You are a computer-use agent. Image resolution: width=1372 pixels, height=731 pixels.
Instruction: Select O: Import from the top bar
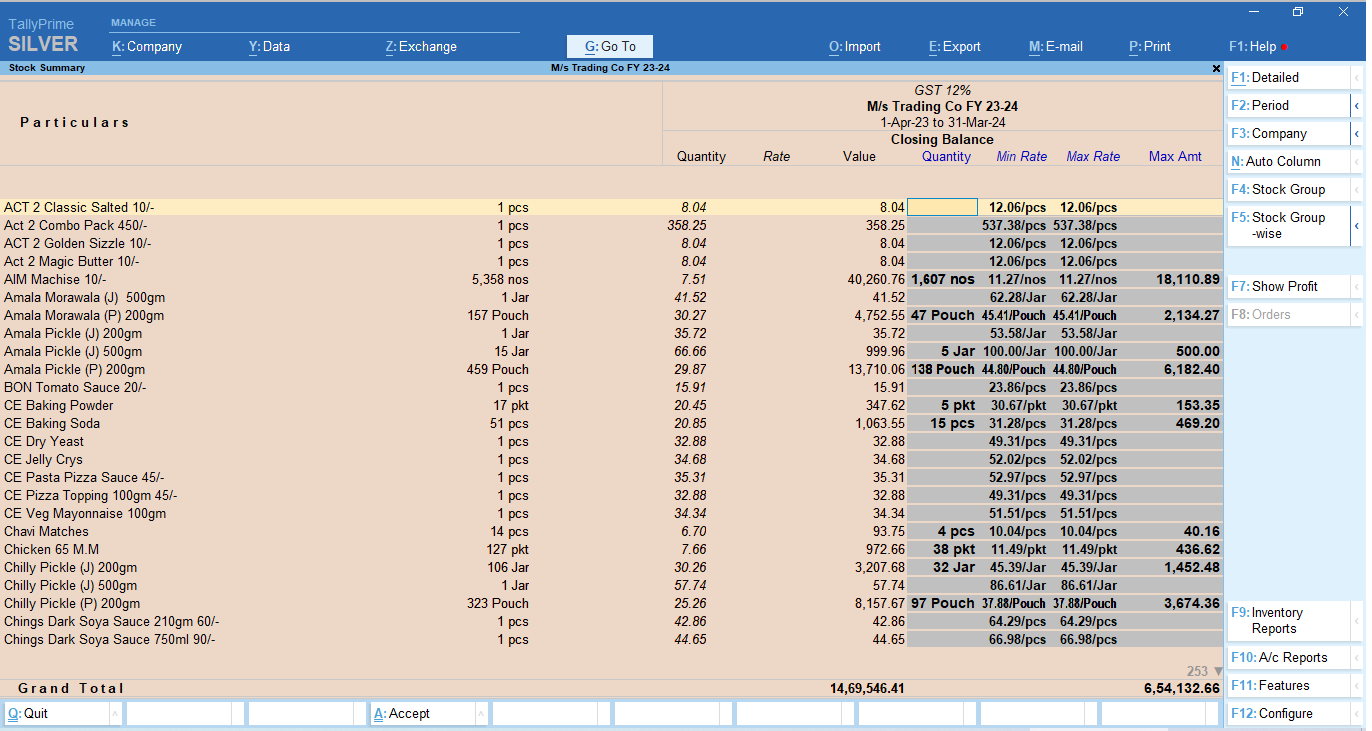(x=855, y=46)
